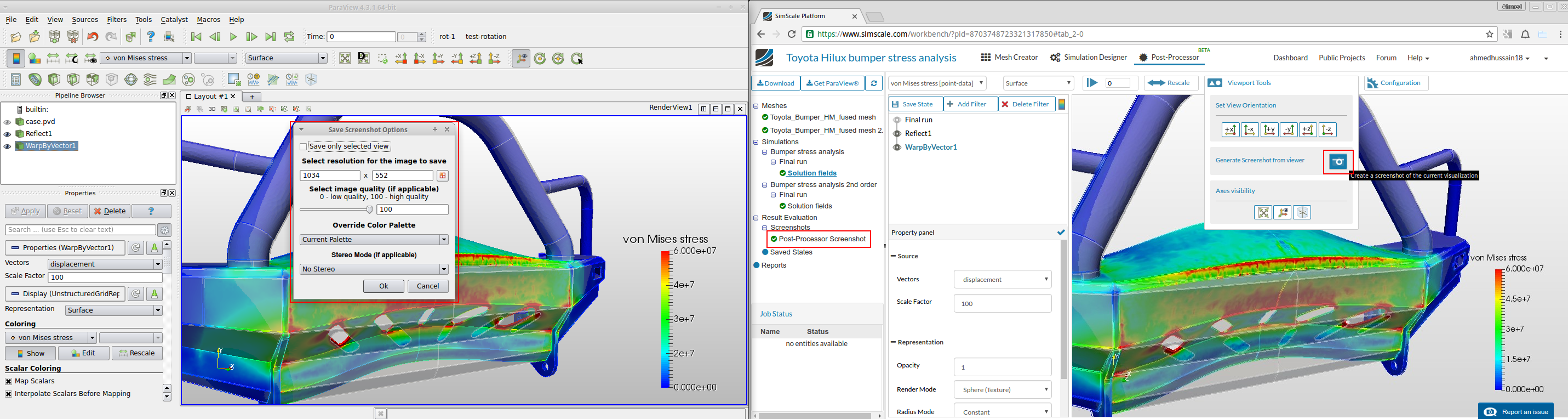Toggle eye for Final run in SimScale filters
Screen dimensions: 1568x419
pyautogui.click(x=897, y=120)
